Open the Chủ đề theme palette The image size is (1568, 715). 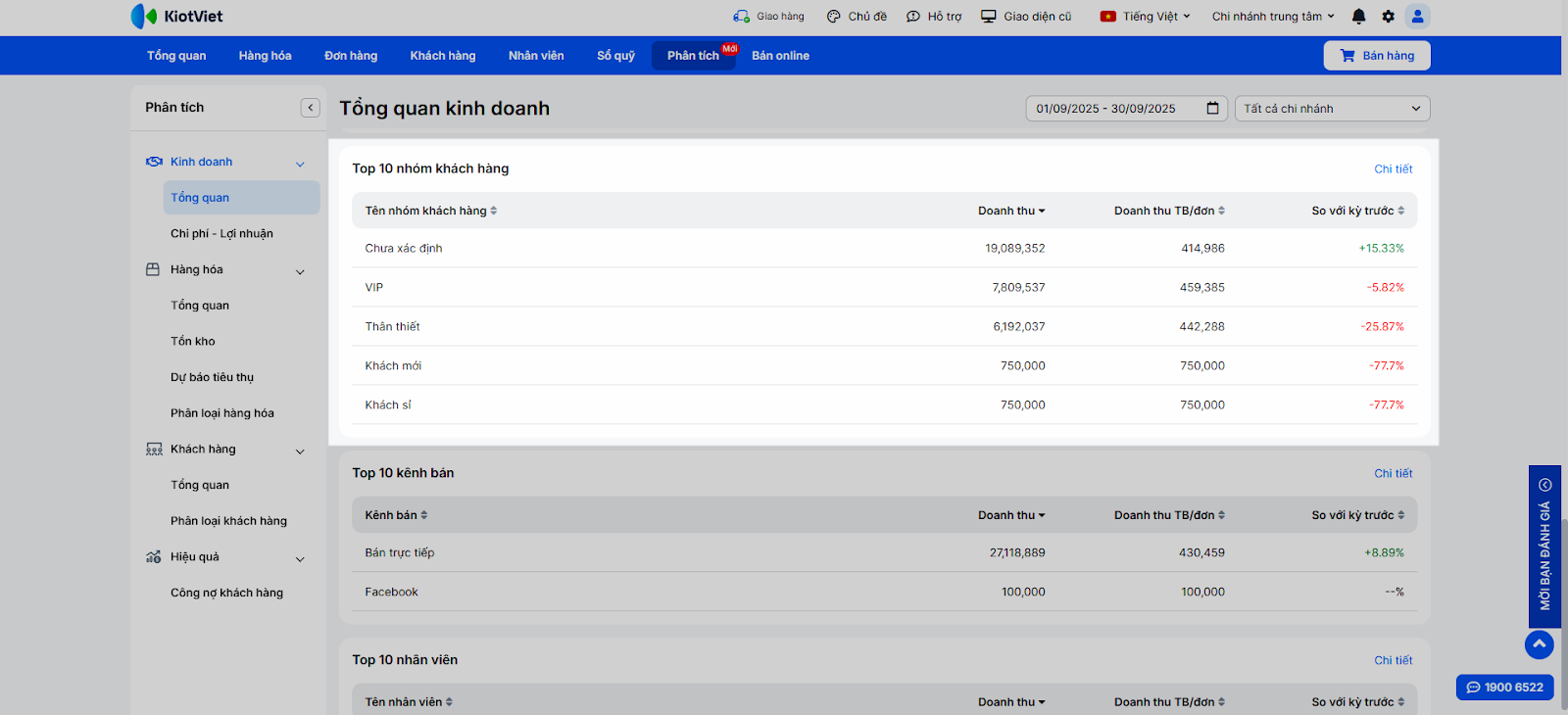click(x=833, y=17)
